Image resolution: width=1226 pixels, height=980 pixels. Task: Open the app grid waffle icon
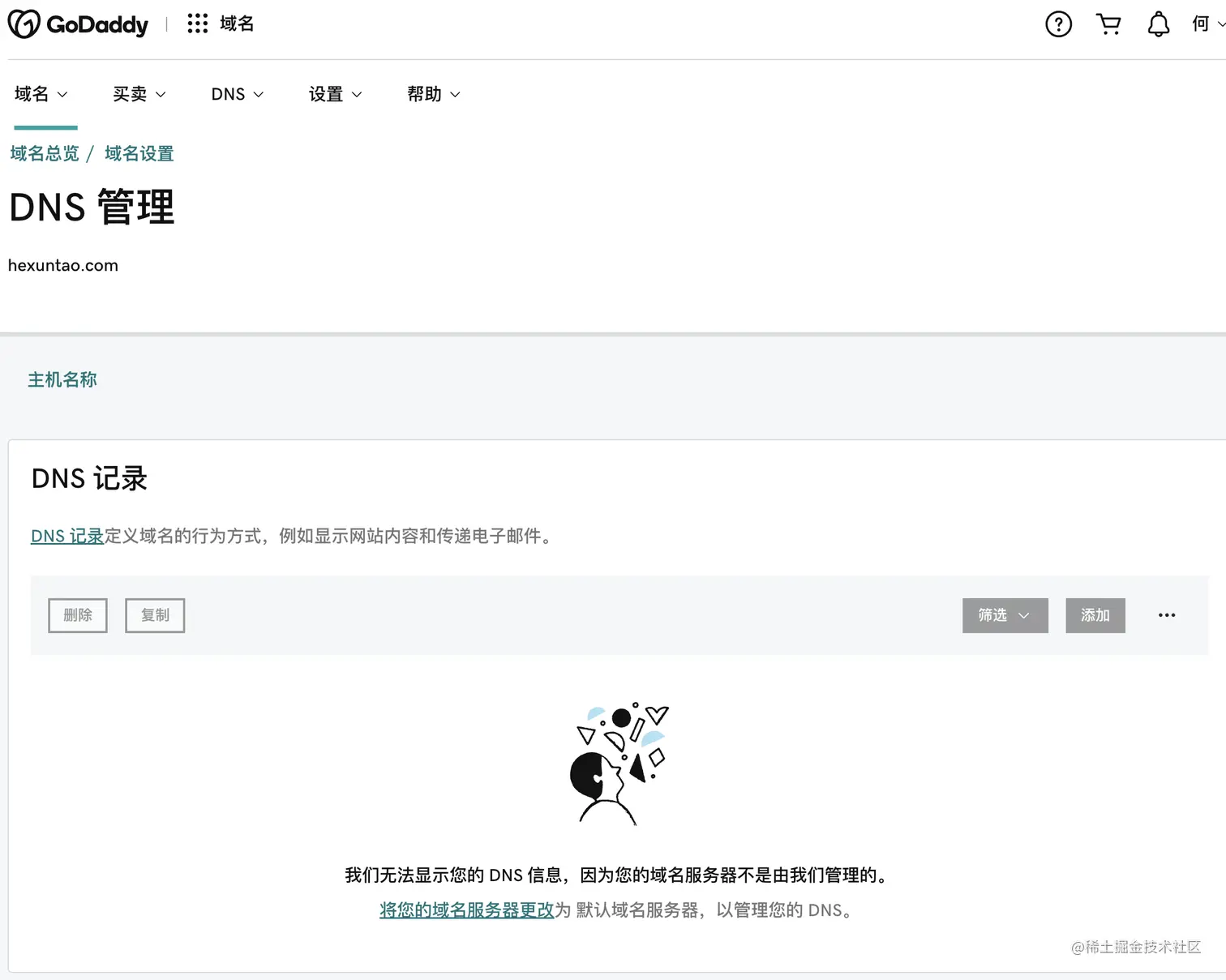coord(197,24)
